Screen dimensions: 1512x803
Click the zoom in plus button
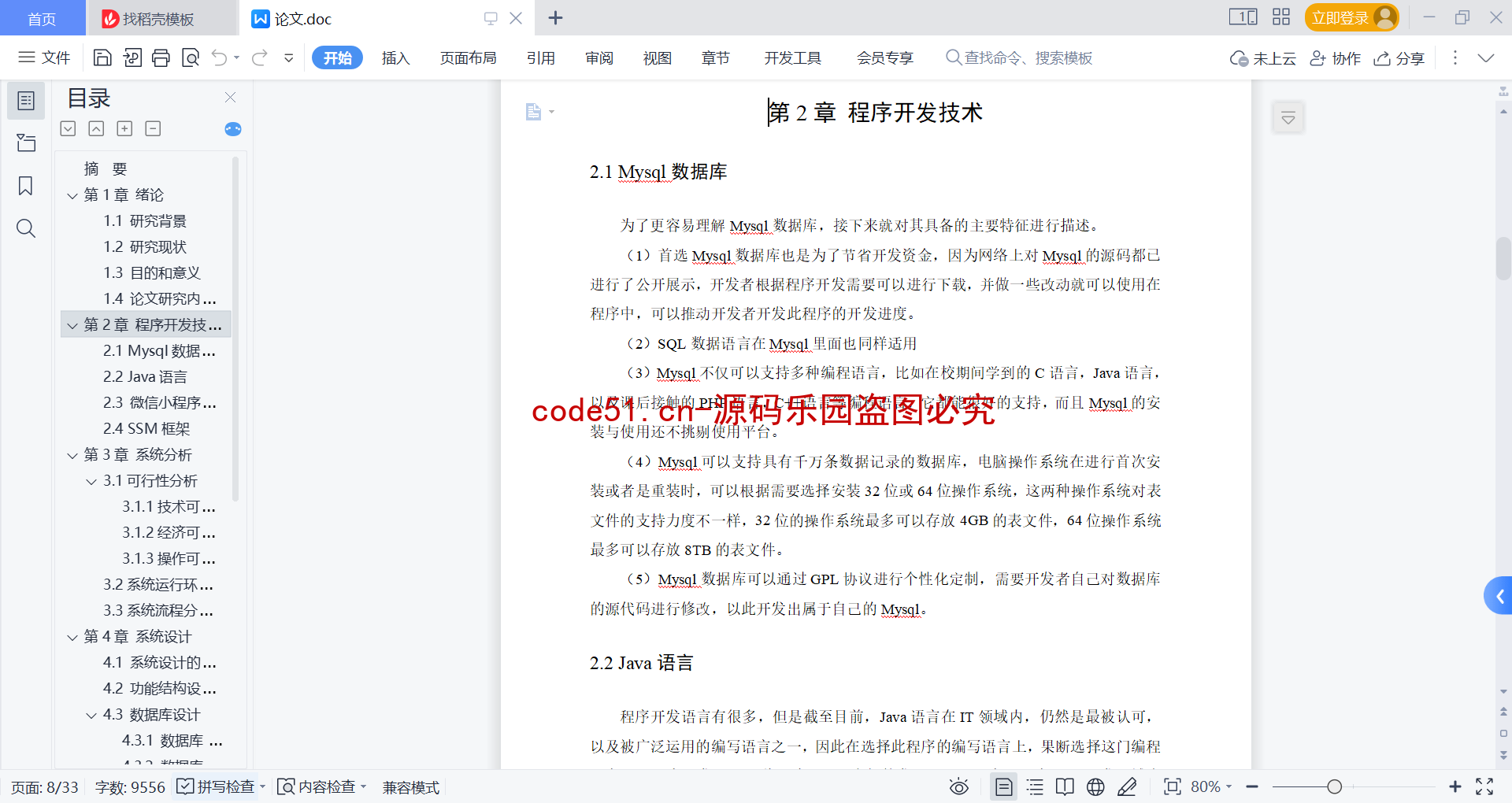point(1455,786)
